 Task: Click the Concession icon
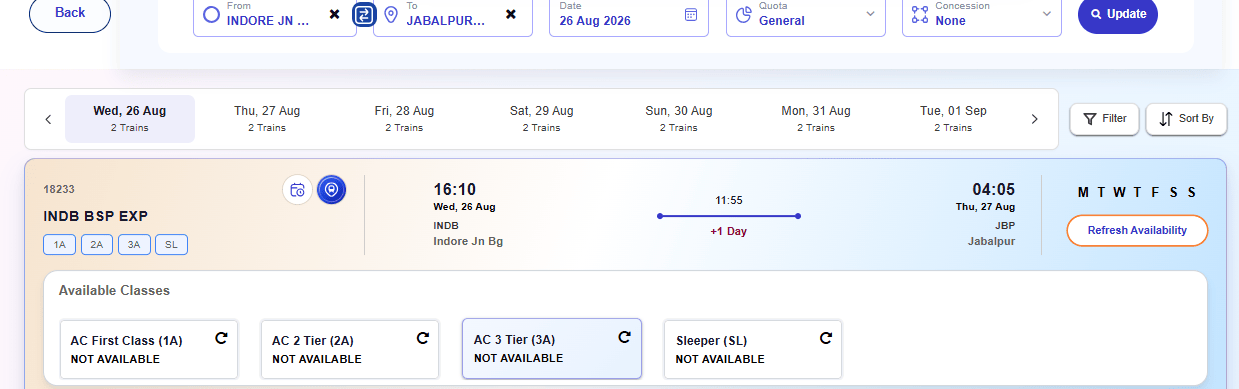[x=919, y=14]
